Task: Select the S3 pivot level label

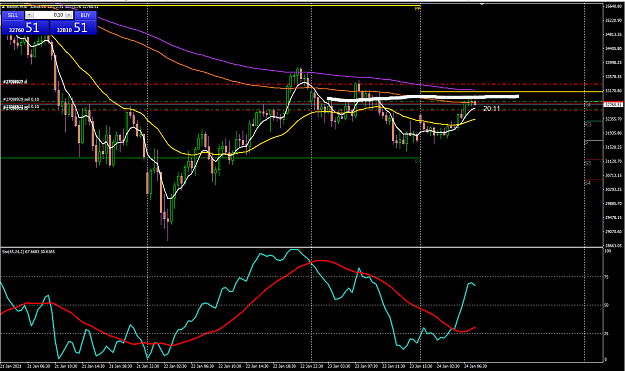Action: [588, 163]
